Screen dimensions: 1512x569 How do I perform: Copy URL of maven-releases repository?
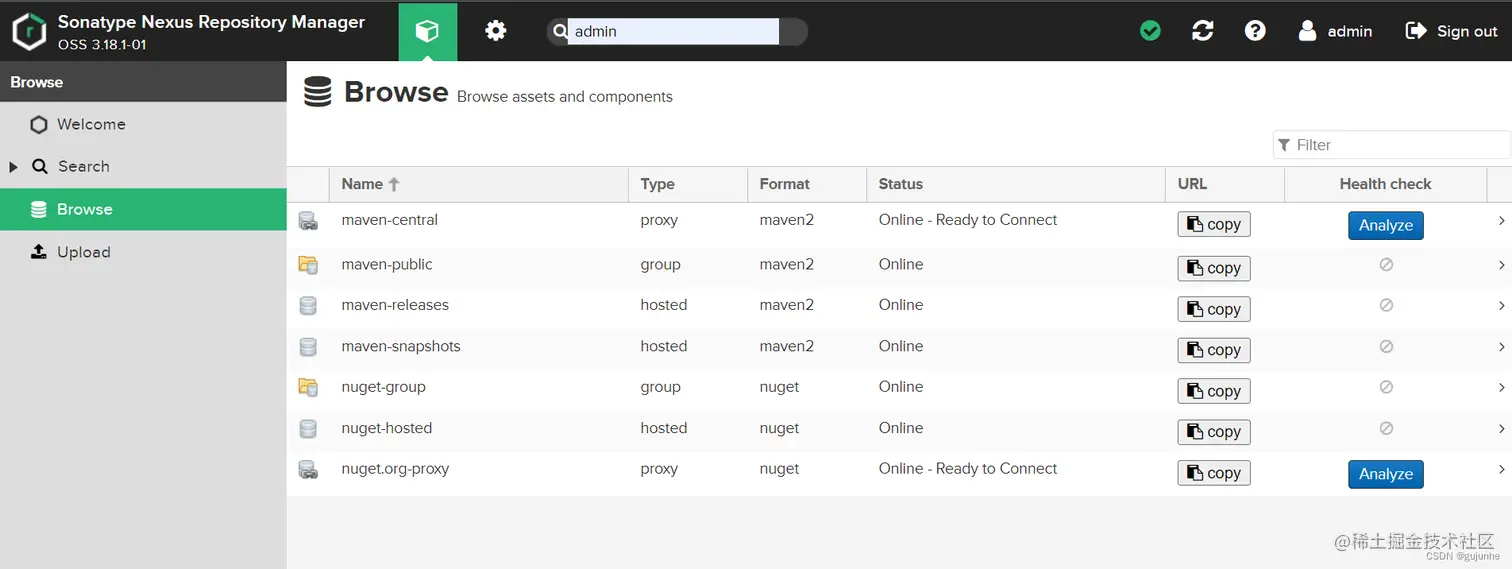pyautogui.click(x=1213, y=309)
